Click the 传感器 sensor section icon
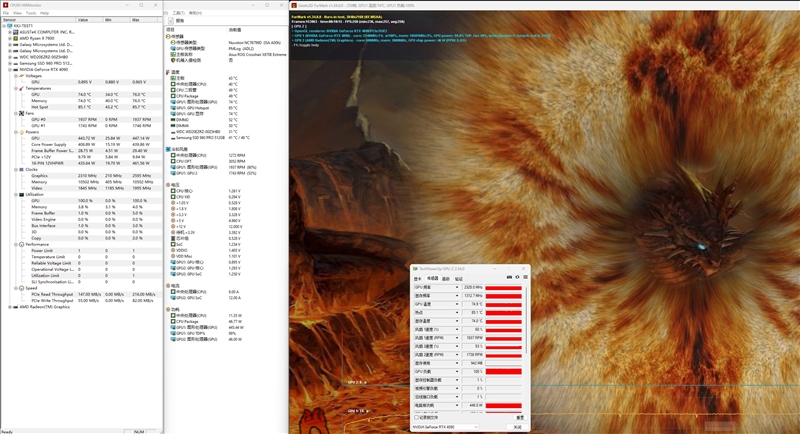Screen dimensions: 800x434 [168, 37]
